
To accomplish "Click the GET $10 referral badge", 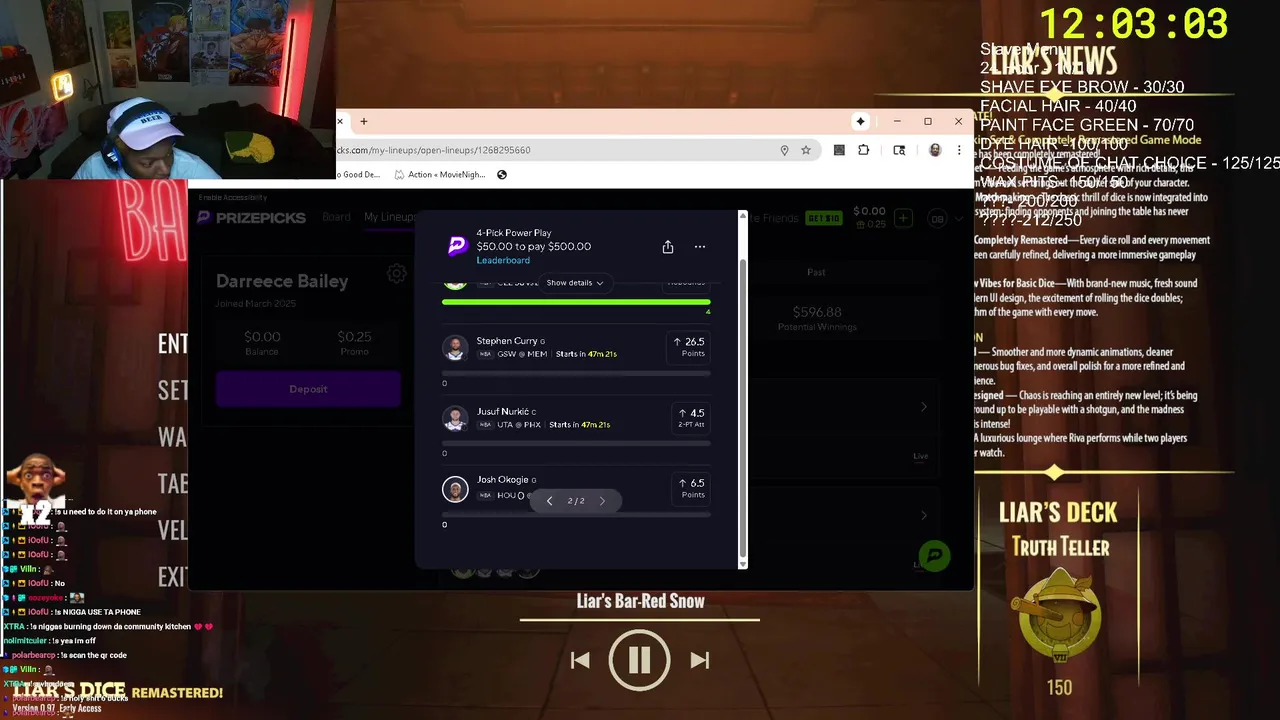I will coord(824,218).
